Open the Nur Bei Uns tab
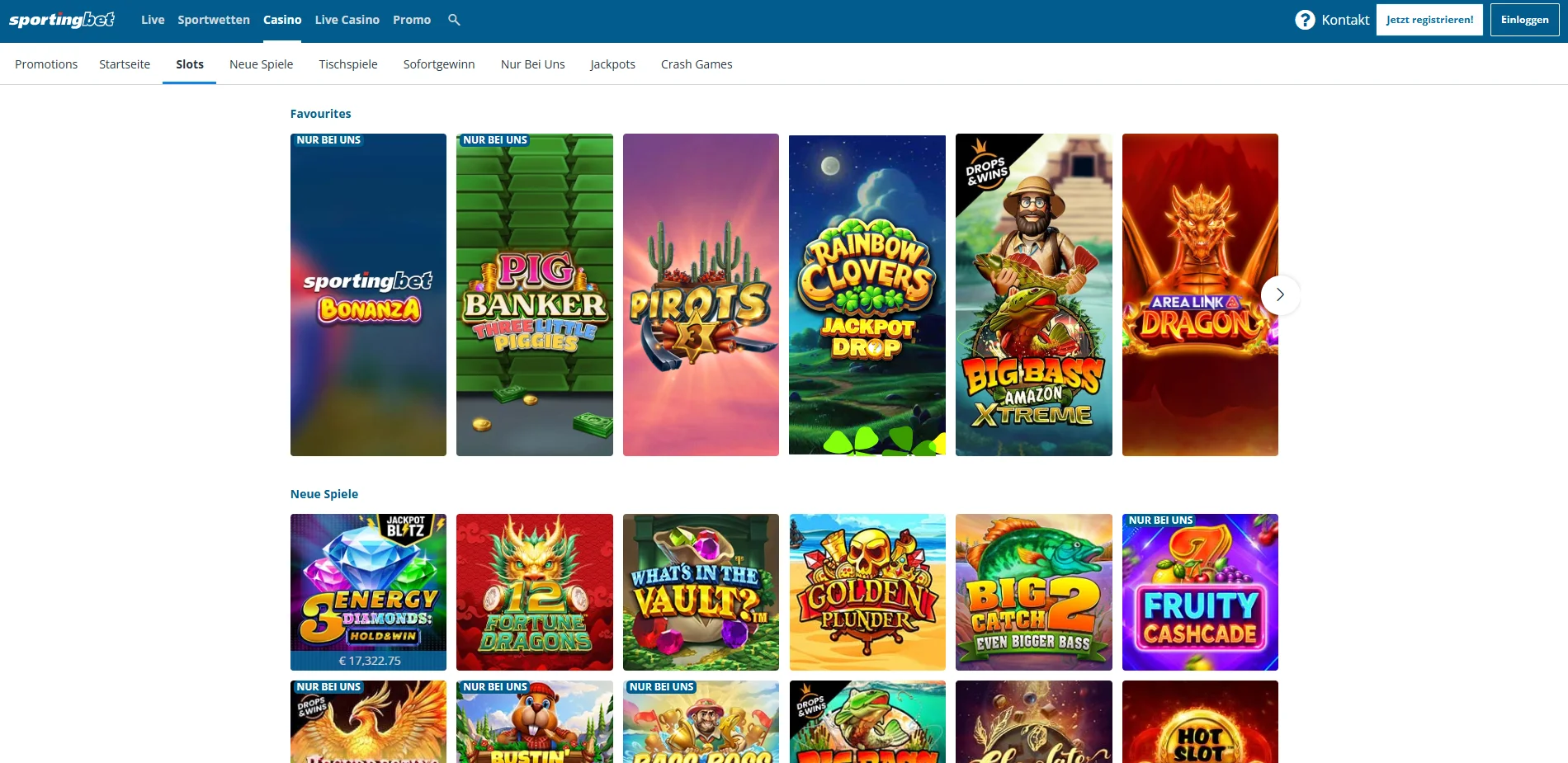This screenshot has height=763, width=1568. tap(533, 64)
